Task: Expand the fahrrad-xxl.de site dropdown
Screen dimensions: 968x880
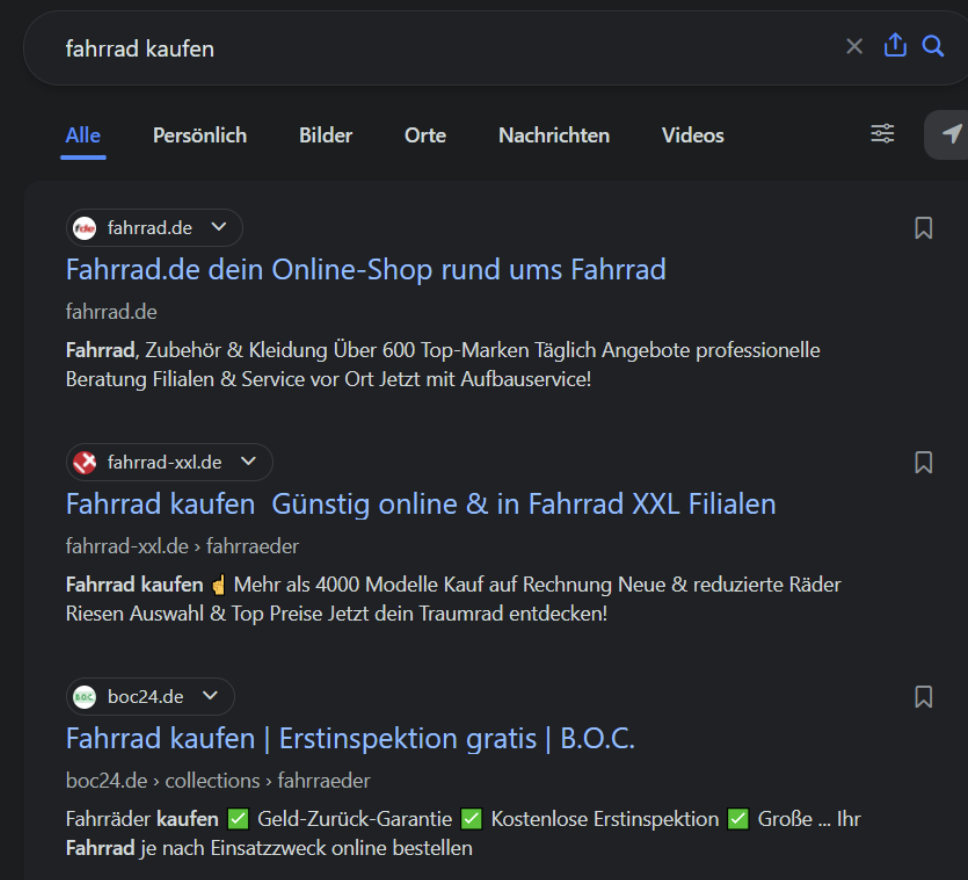Action: tap(249, 462)
